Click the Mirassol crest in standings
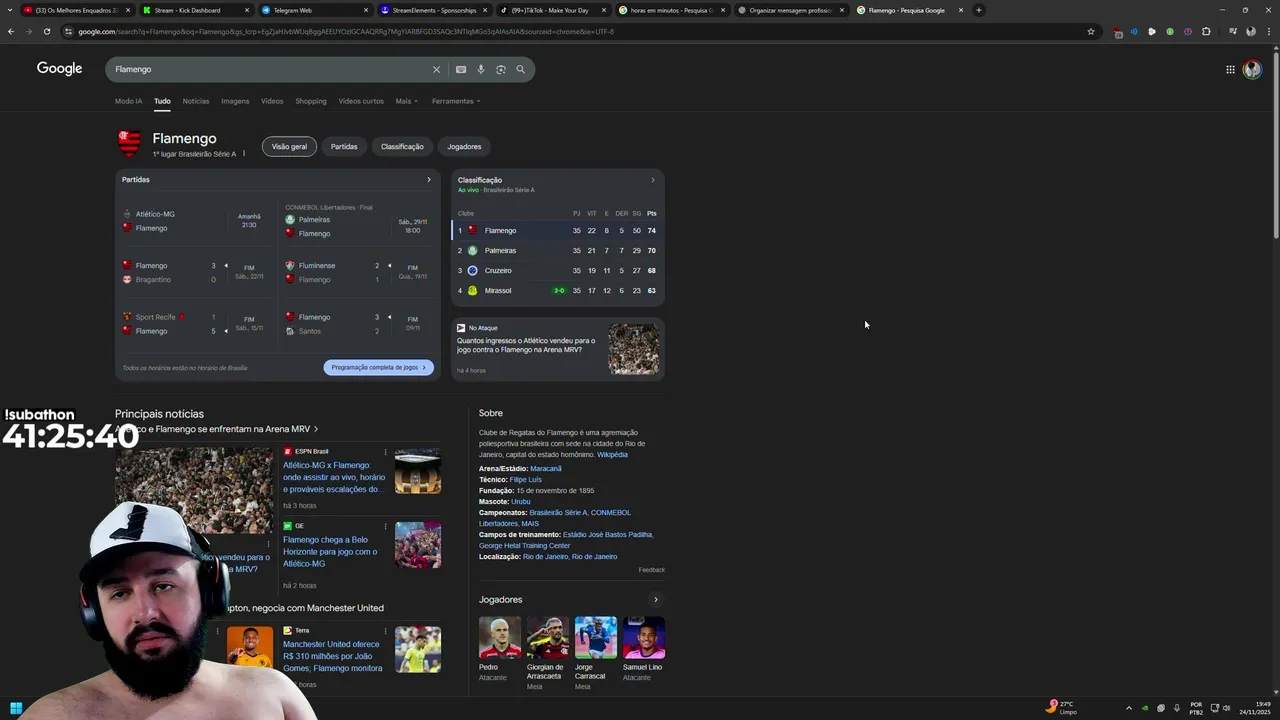The width and height of the screenshot is (1280, 720). (473, 291)
